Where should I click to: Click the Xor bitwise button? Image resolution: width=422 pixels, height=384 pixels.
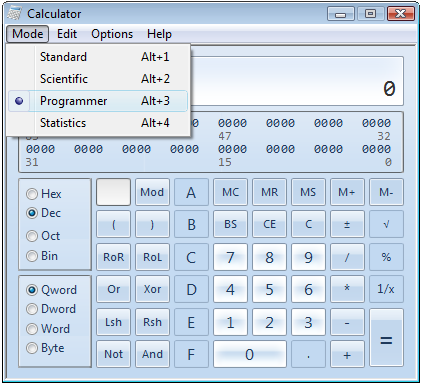(152, 289)
